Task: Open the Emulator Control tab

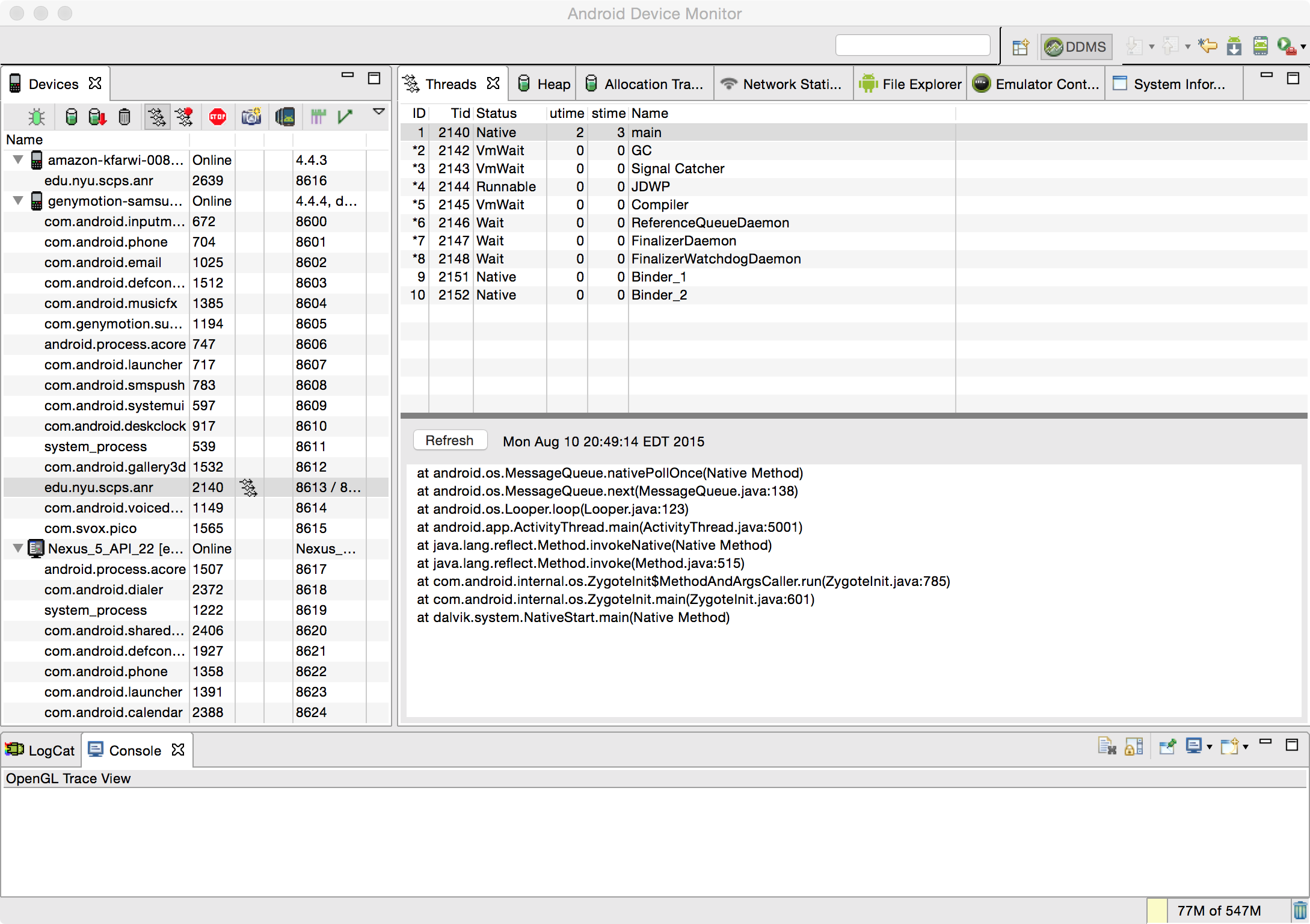Action: [x=1036, y=84]
